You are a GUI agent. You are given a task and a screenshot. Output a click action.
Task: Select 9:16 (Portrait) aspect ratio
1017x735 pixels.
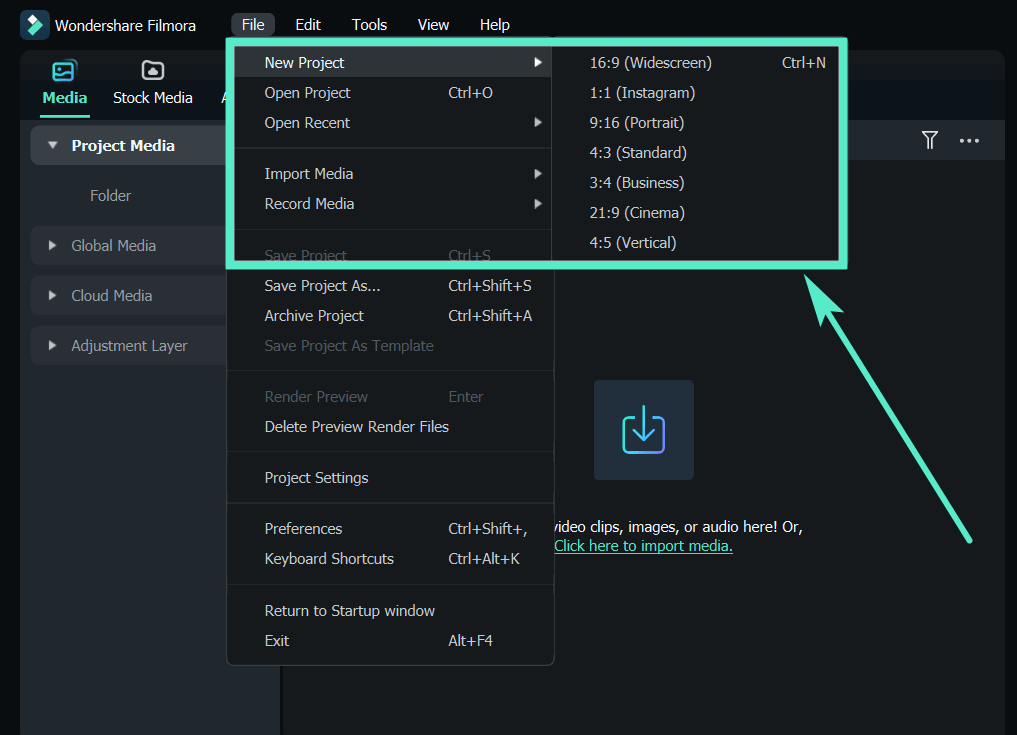coord(695,123)
